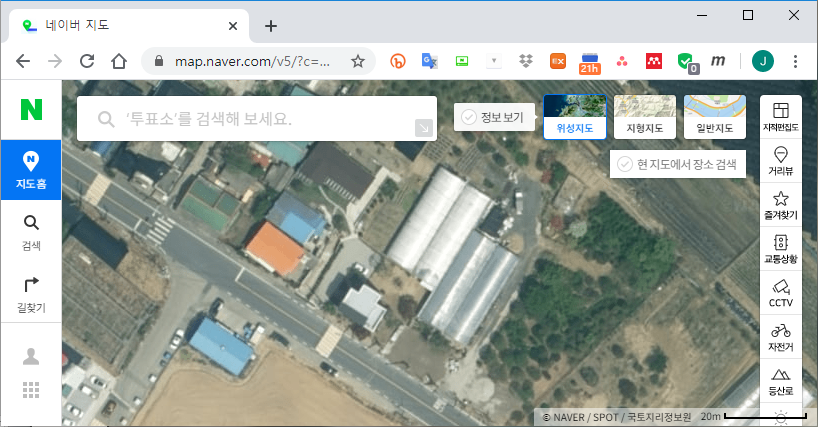Viewport: 818px width, 427px height.
Task: Open the 21h badge extension icon
Action: [x=590, y=64]
